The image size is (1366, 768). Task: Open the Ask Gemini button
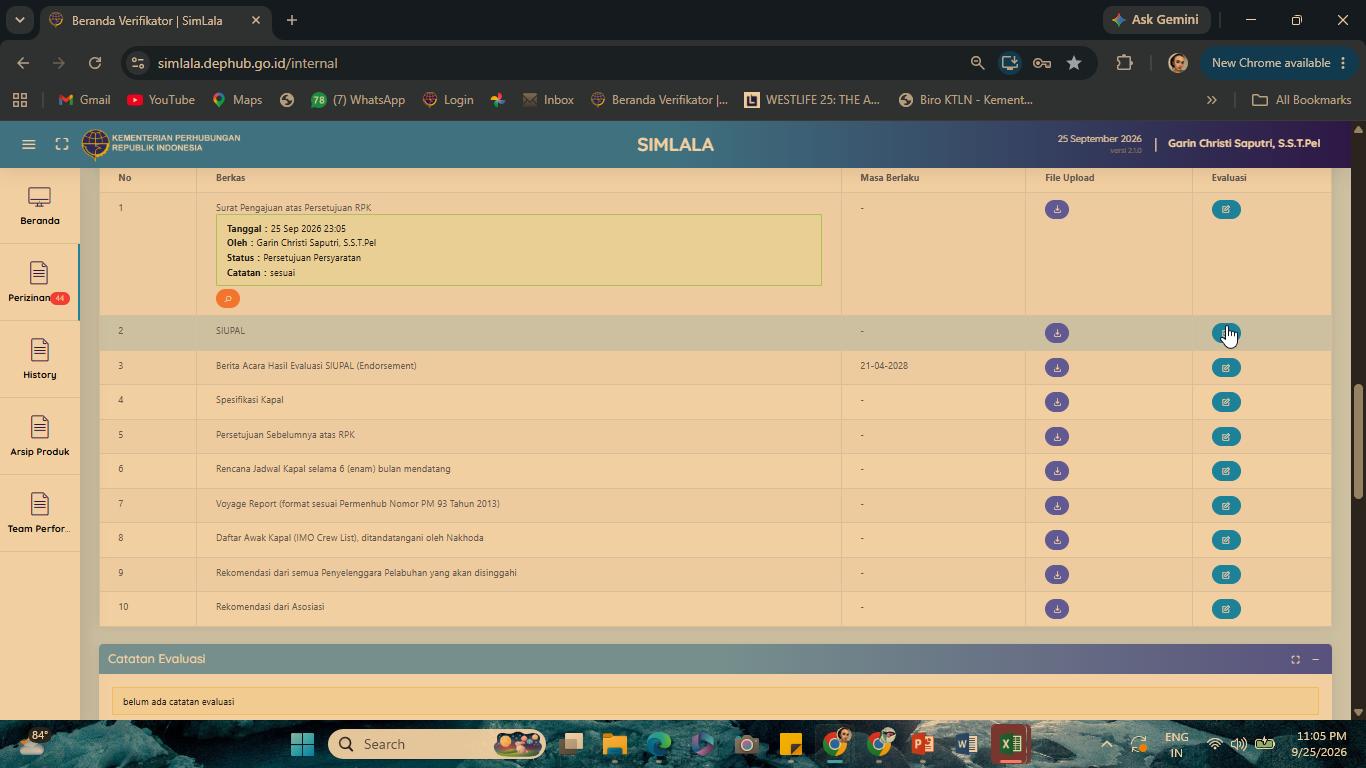click(1155, 20)
